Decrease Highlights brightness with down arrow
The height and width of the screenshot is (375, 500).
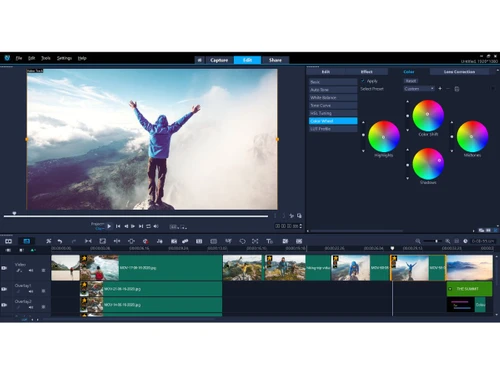point(363,151)
